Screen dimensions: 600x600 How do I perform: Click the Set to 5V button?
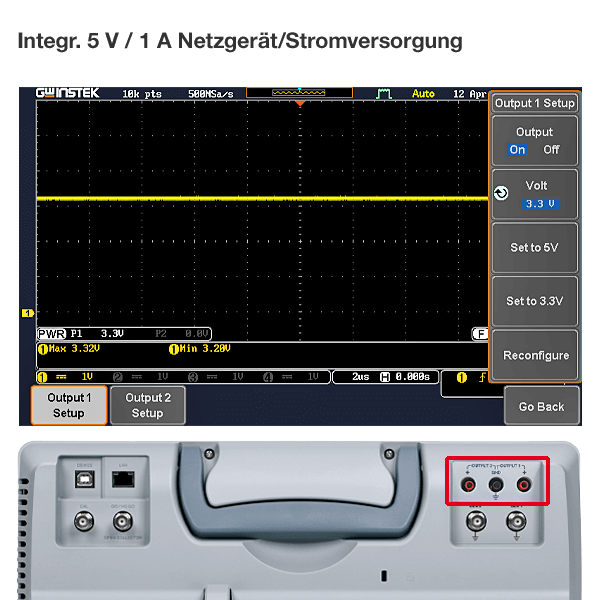[535, 247]
